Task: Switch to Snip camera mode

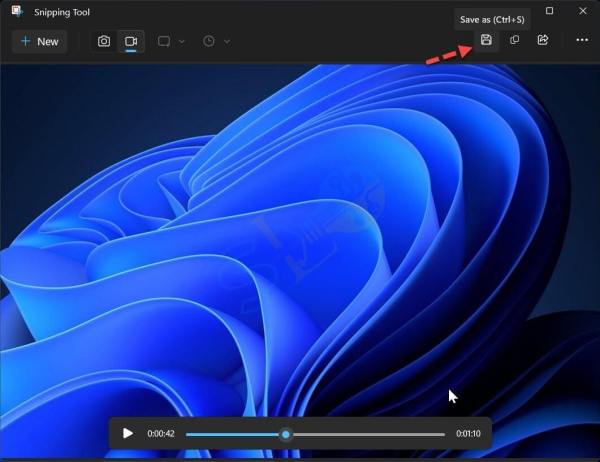Action: (x=104, y=41)
